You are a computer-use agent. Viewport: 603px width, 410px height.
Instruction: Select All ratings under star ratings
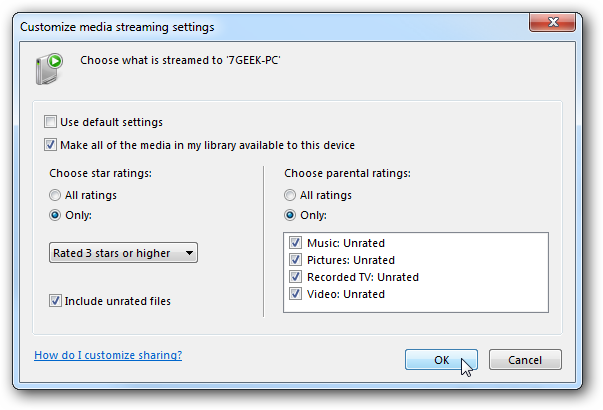[x=55, y=195]
